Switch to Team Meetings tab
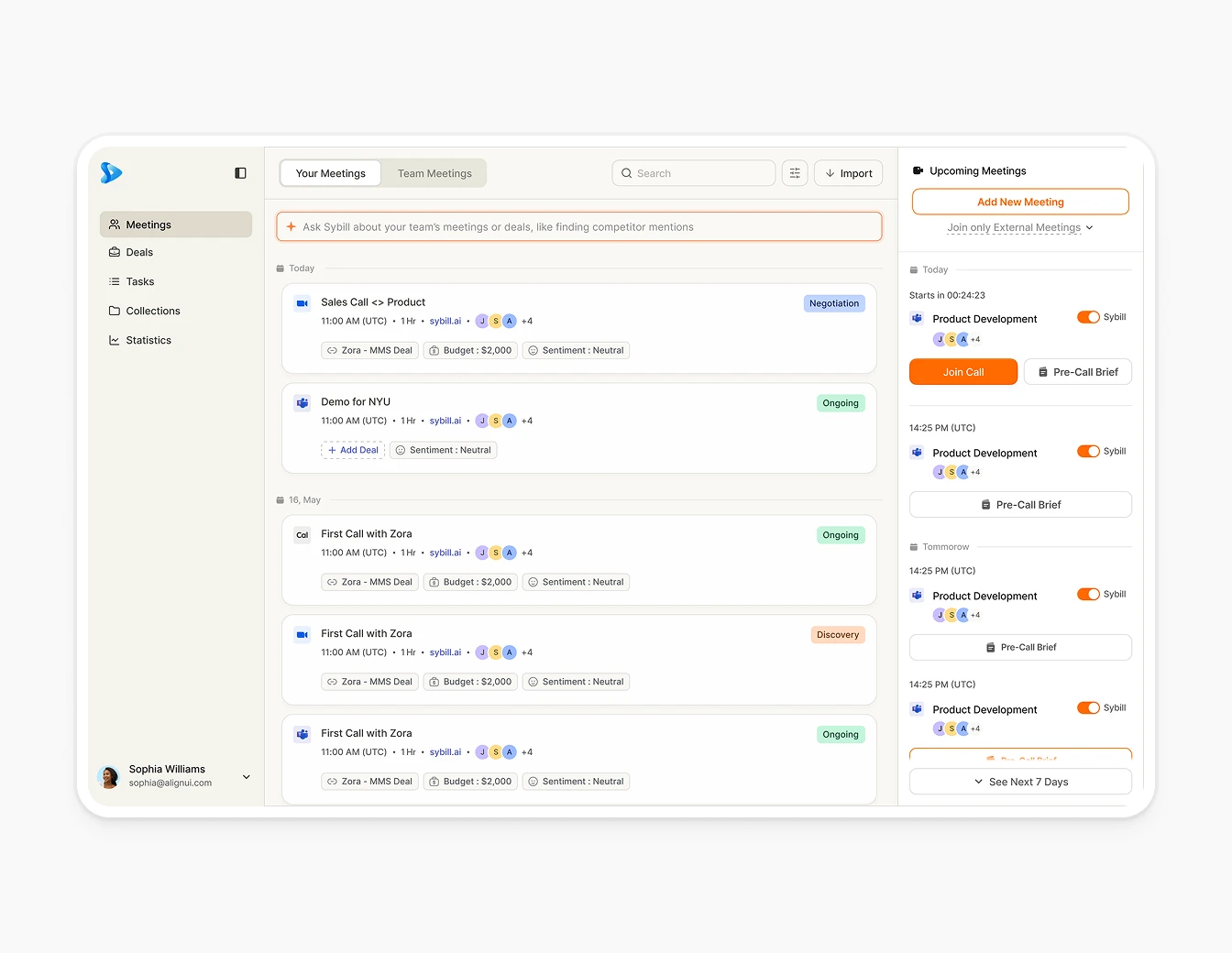The width and height of the screenshot is (1232, 953). point(434,173)
